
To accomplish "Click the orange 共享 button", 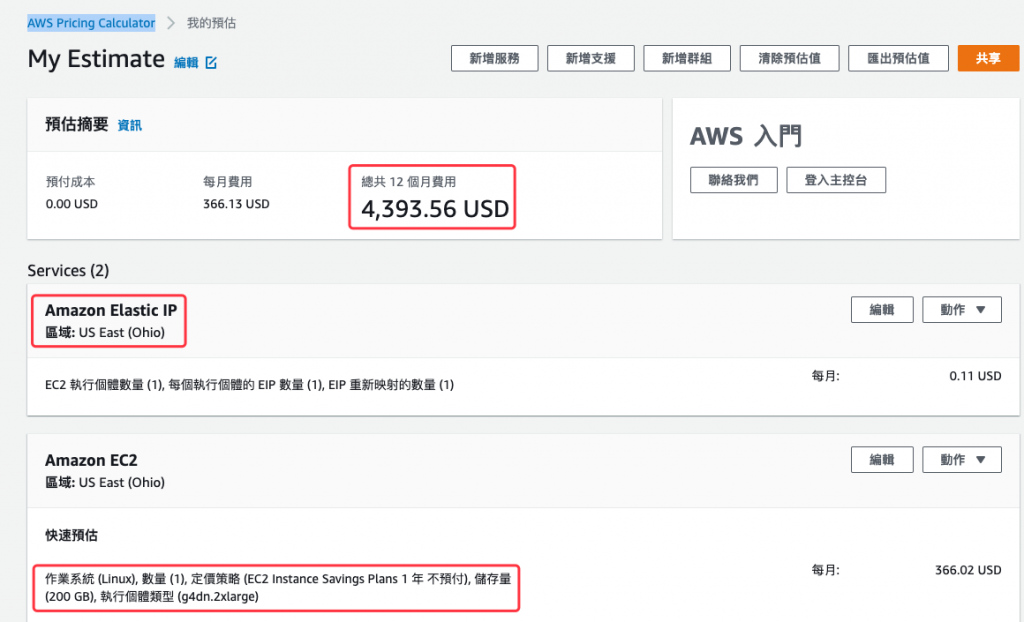I will click(988, 58).
